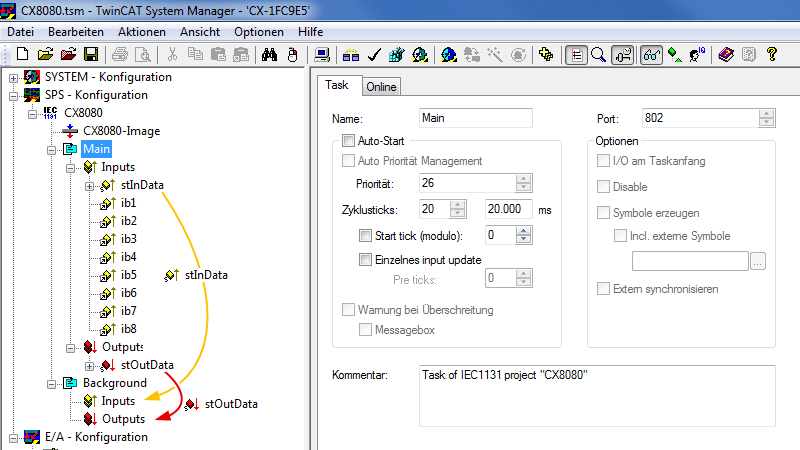
Task: Click the eyeglasses toolbar icon
Action: click(652, 54)
